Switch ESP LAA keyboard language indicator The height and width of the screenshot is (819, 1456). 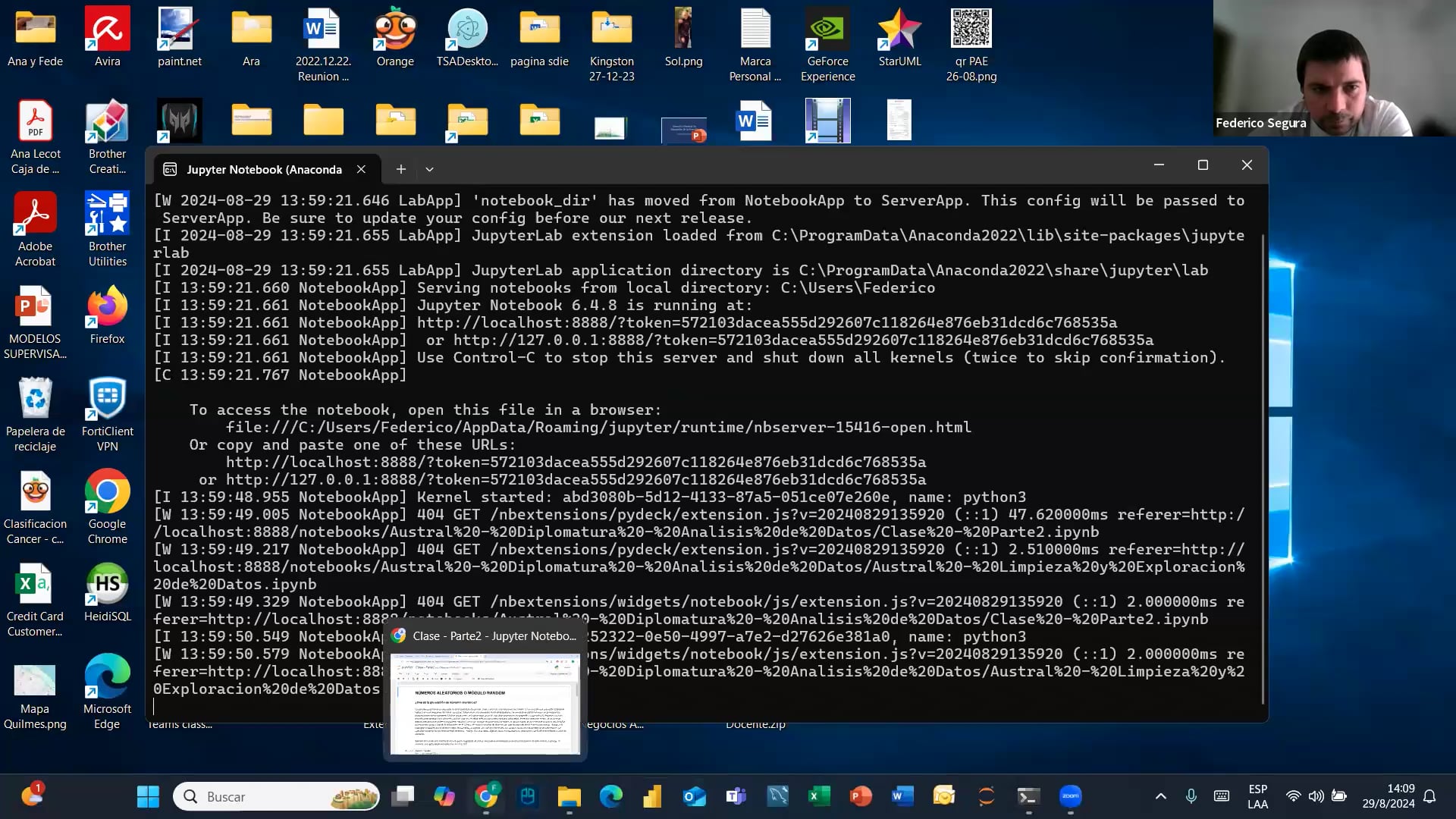[x=1257, y=796]
